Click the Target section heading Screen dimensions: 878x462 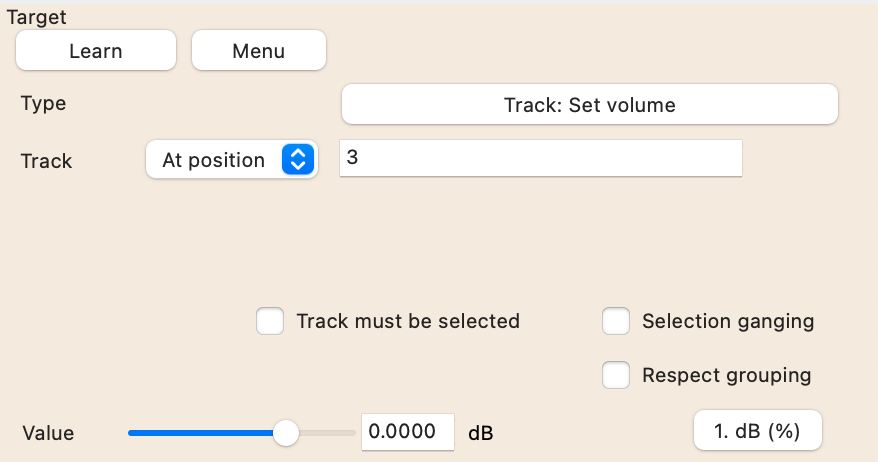(x=36, y=17)
